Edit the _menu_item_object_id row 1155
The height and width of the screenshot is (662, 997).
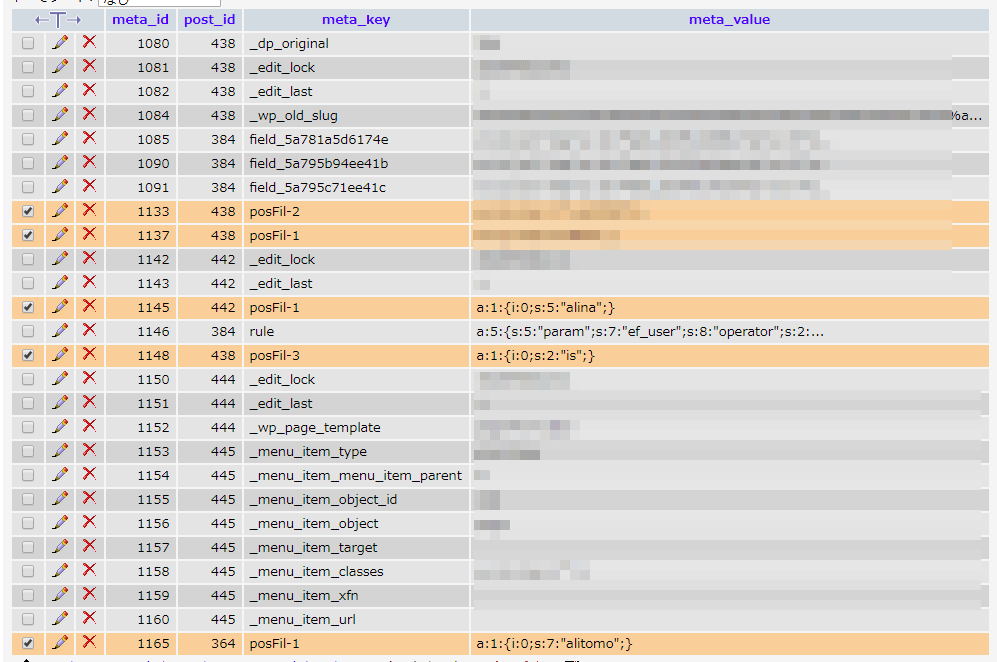coord(60,499)
